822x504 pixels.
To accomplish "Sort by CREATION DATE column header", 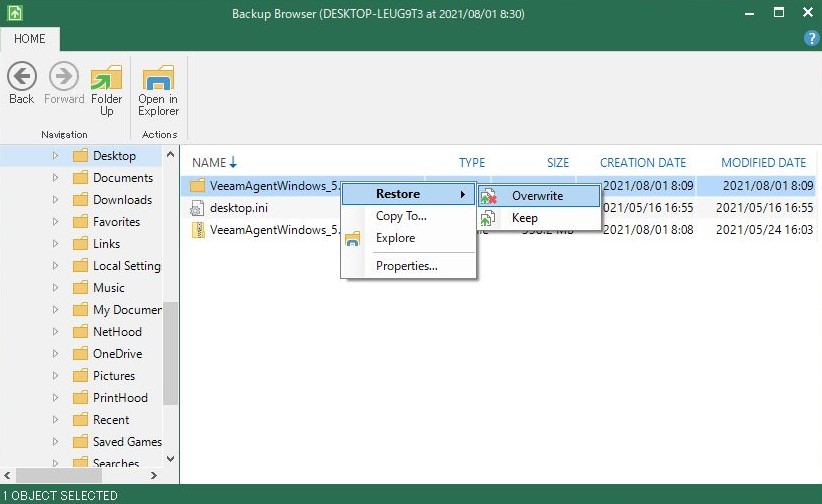I will coord(643,163).
